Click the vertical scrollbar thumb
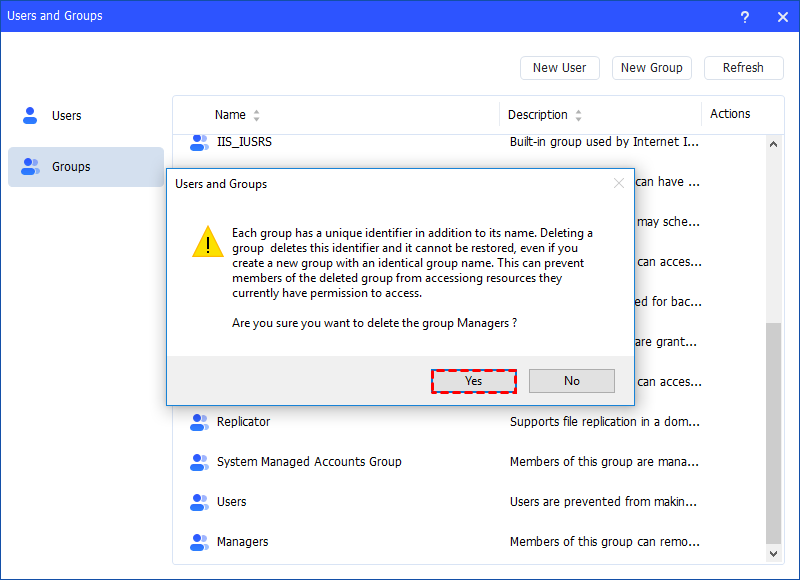This screenshot has height=580, width=800. (773, 433)
